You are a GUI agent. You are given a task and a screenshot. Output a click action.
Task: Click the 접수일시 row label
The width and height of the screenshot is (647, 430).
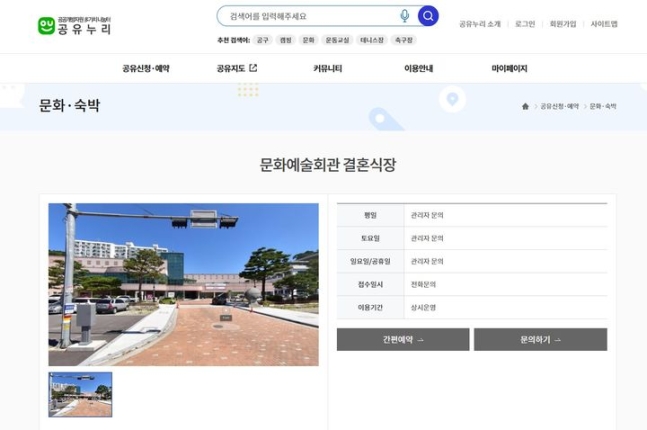(370, 284)
